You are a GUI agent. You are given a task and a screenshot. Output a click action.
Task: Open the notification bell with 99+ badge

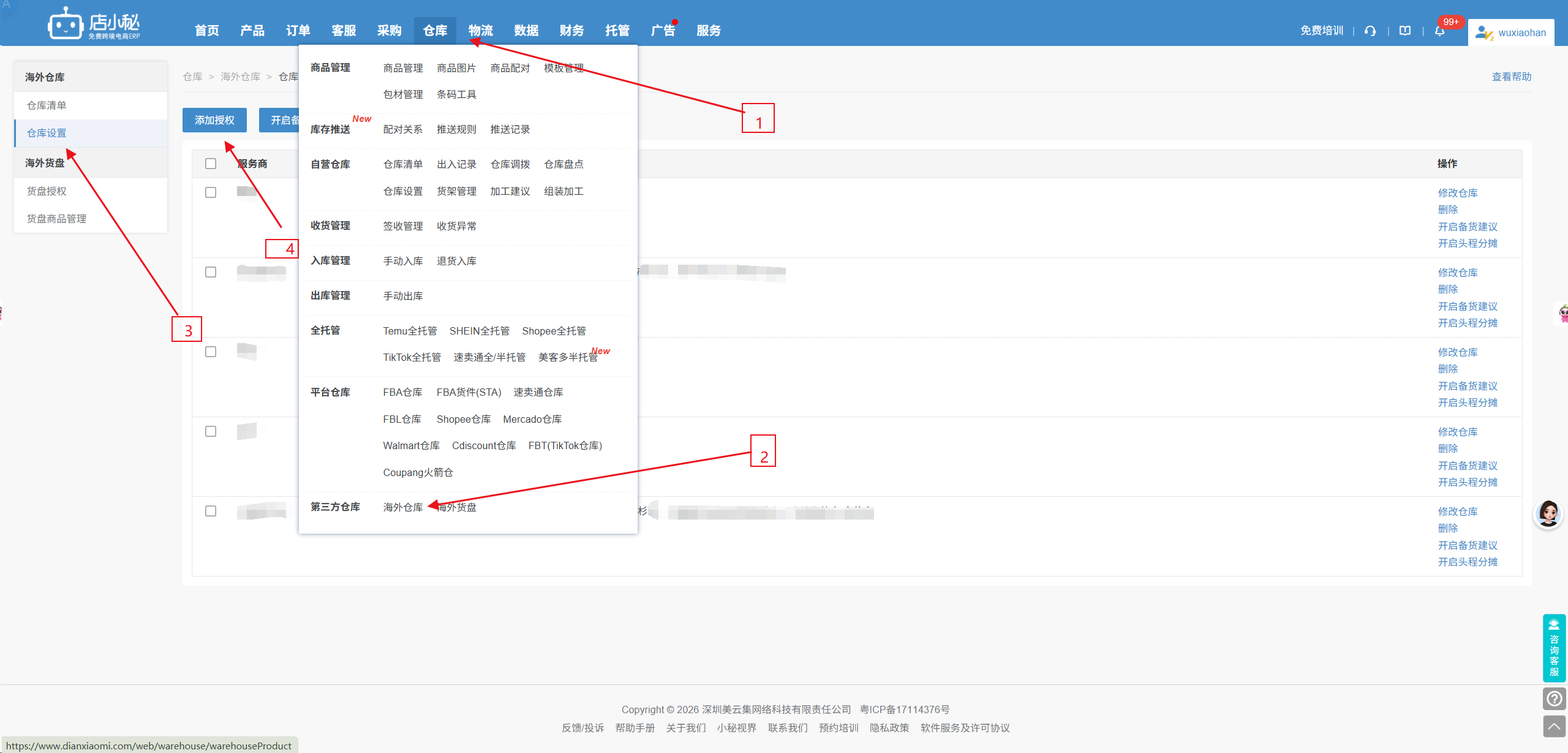(x=1440, y=31)
